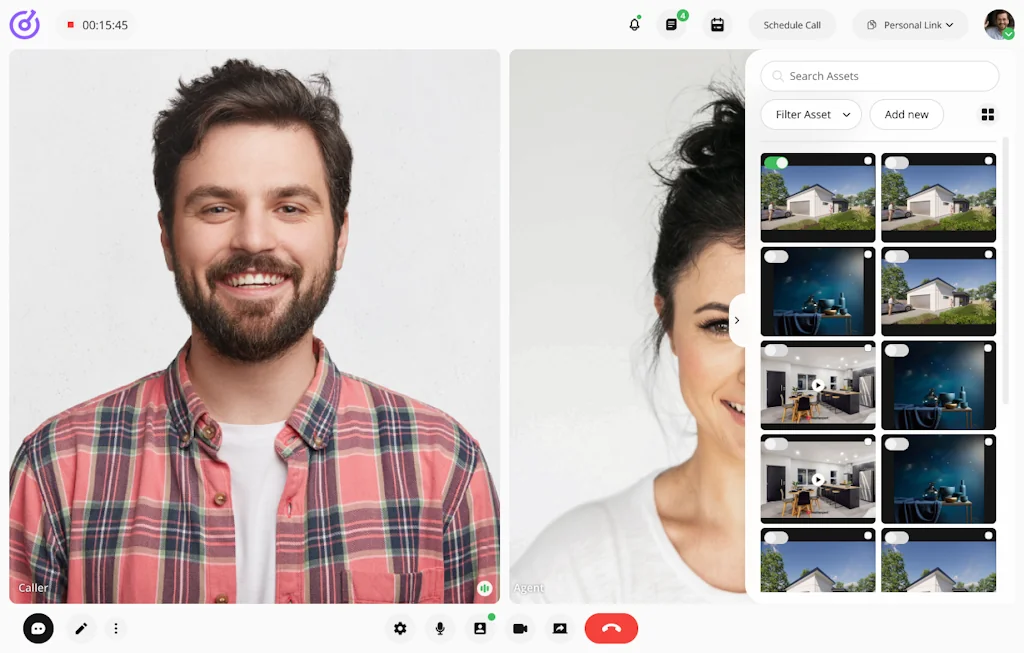The width and height of the screenshot is (1024, 653).
Task: Mute the microphone
Action: 439,628
